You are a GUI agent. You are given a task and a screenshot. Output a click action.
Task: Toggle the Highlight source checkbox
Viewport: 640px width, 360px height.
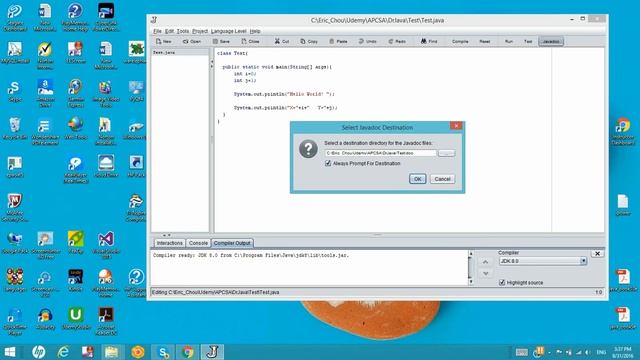pos(502,282)
